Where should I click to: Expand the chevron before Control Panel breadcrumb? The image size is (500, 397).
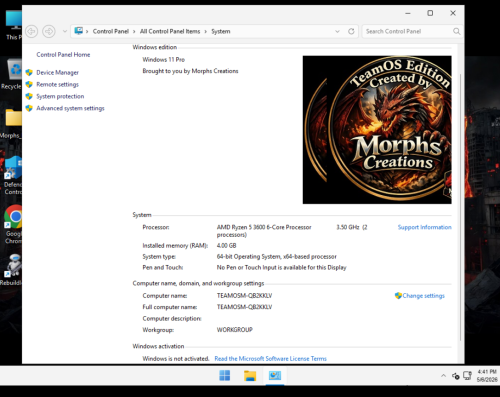tap(87, 32)
